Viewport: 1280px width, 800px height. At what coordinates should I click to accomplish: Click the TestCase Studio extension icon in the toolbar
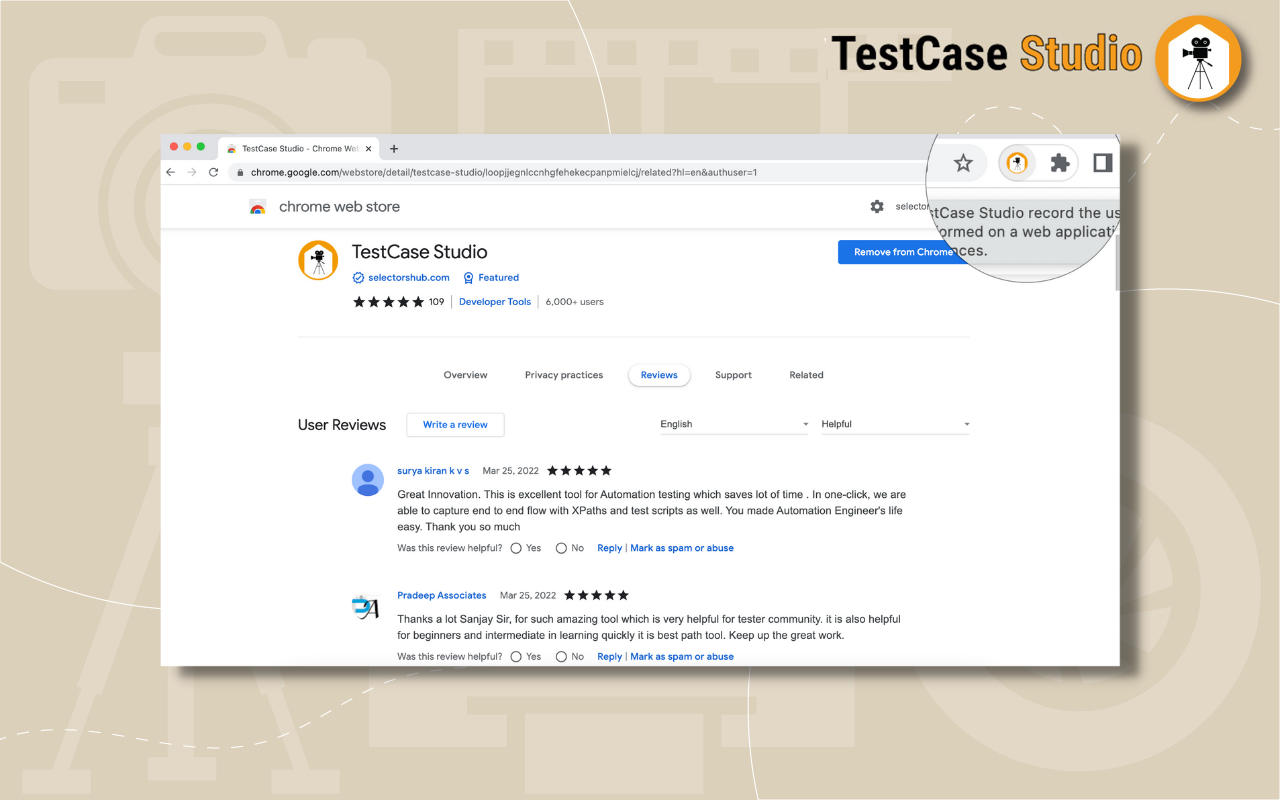pyautogui.click(x=1016, y=162)
